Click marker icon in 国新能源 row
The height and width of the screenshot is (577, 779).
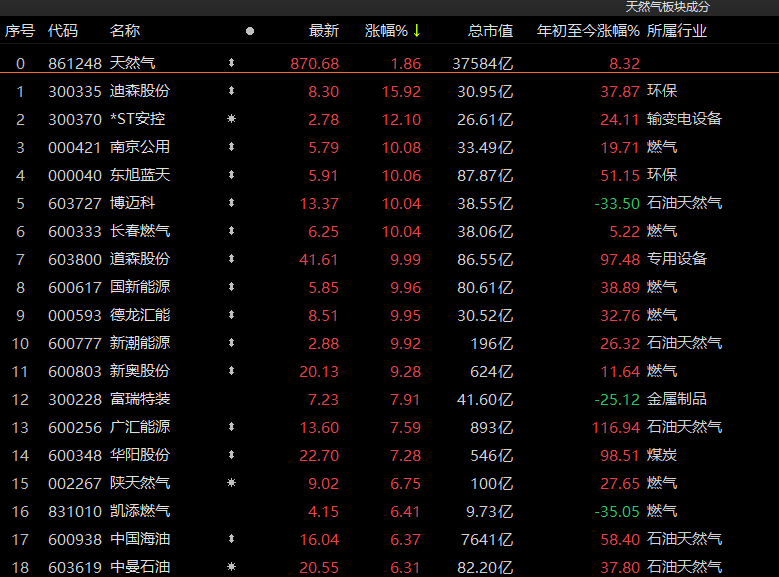(x=231, y=287)
